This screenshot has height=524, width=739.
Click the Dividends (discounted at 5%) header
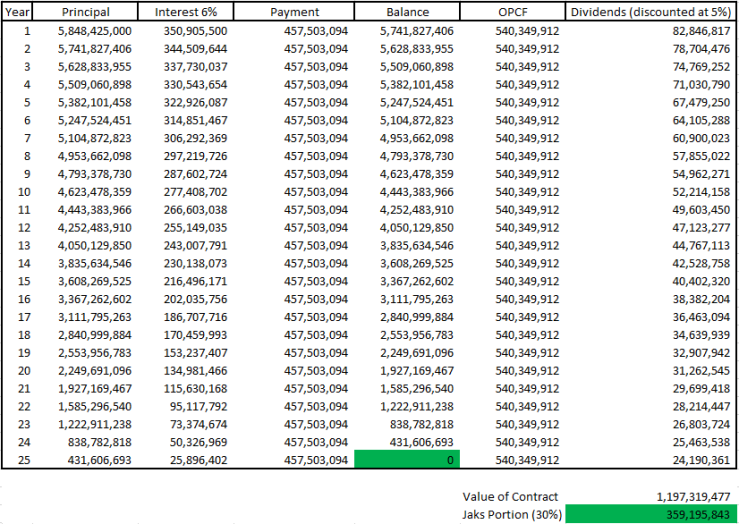point(651,12)
